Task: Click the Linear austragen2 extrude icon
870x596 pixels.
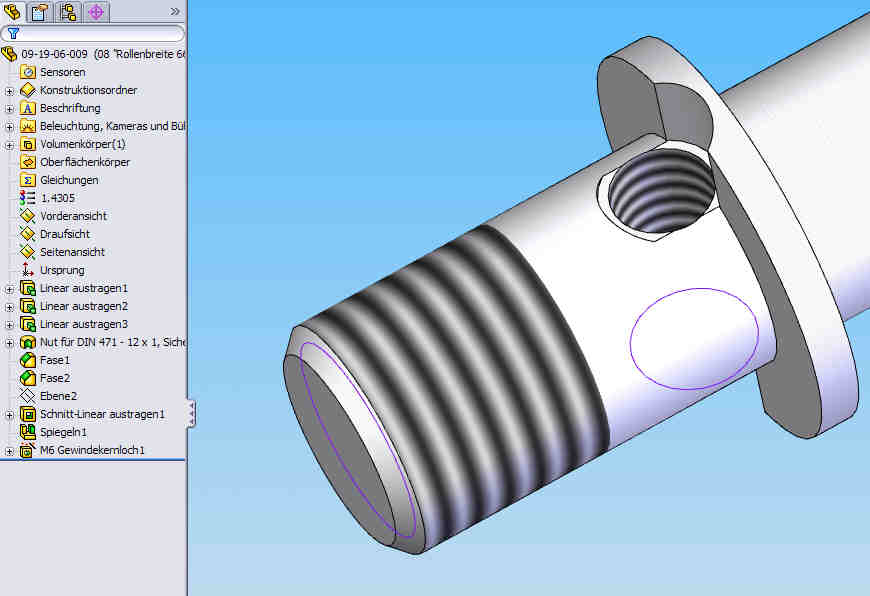Action: (x=28, y=306)
